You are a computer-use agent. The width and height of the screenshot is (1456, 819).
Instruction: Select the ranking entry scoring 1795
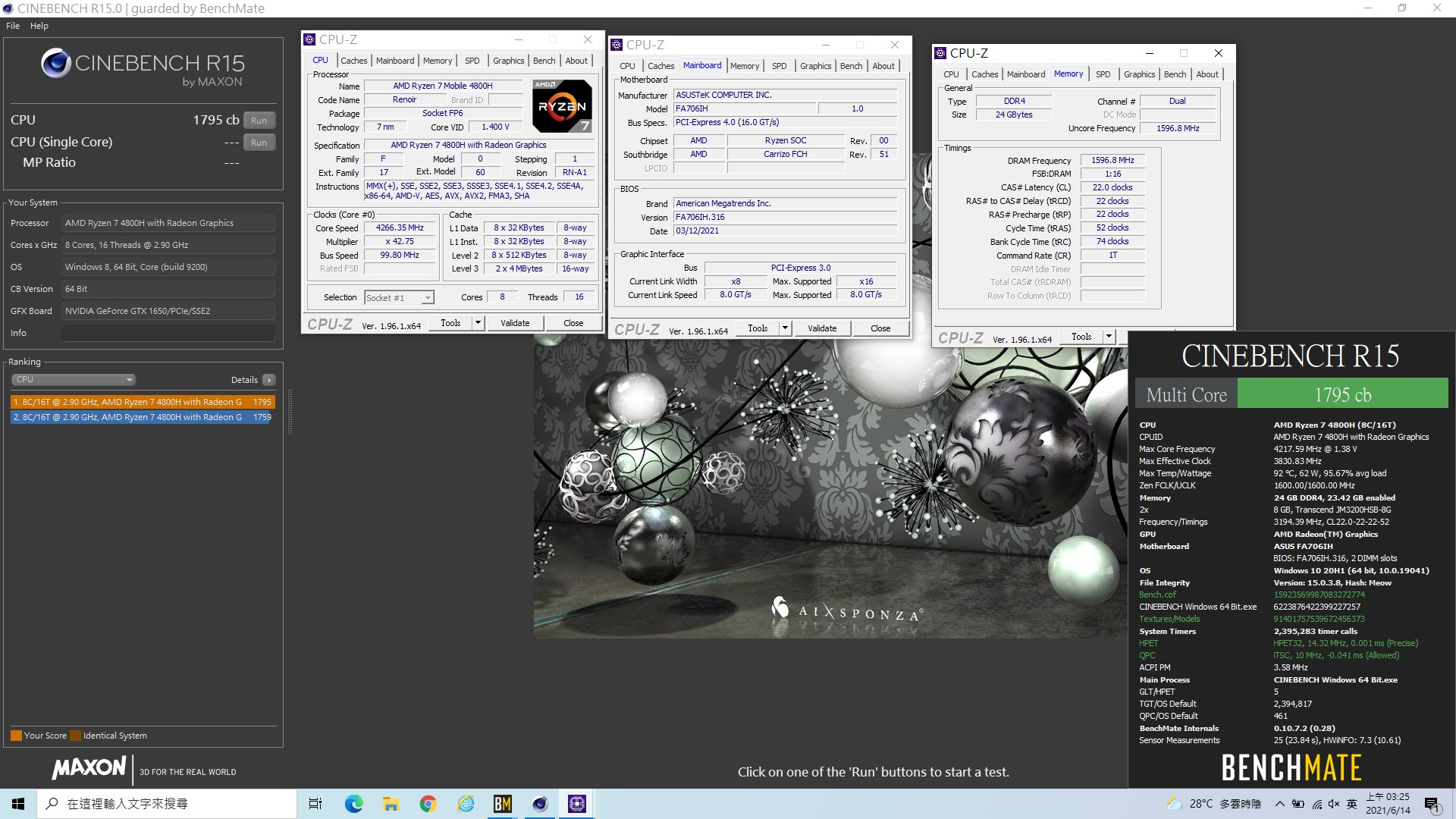(143, 402)
